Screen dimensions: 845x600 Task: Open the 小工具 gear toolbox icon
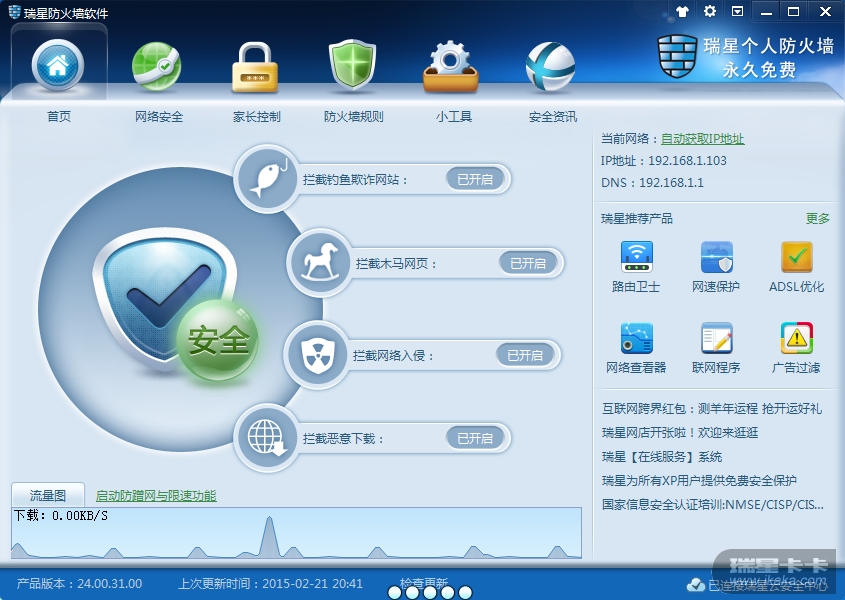coord(451,66)
